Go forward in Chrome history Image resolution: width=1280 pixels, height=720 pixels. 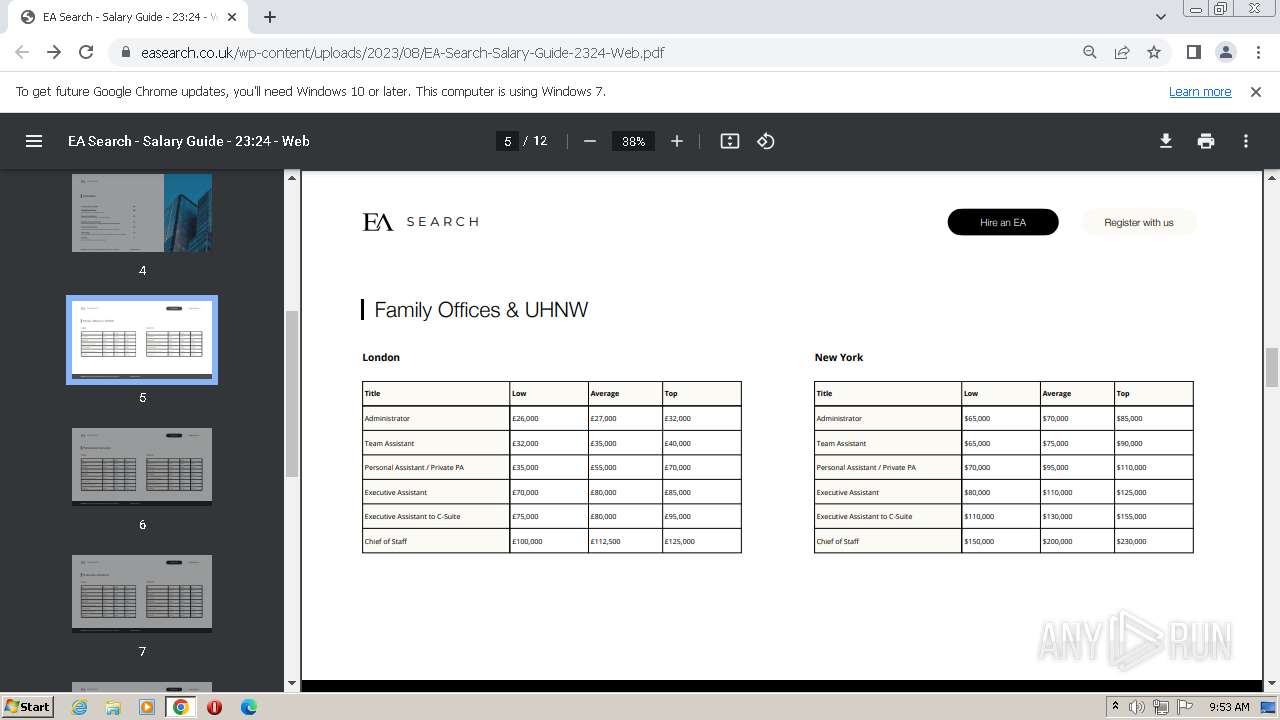point(54,52)
